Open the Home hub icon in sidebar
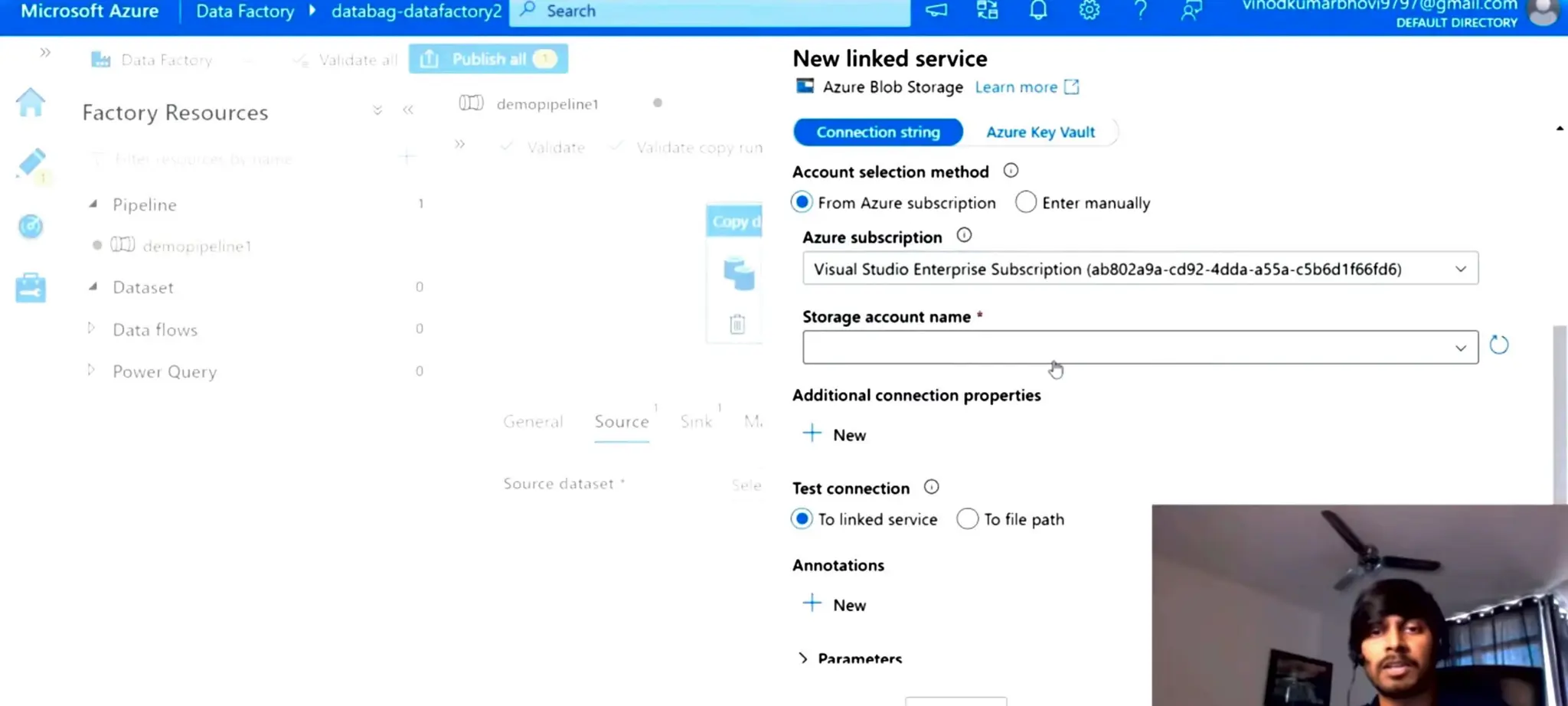 31,103
